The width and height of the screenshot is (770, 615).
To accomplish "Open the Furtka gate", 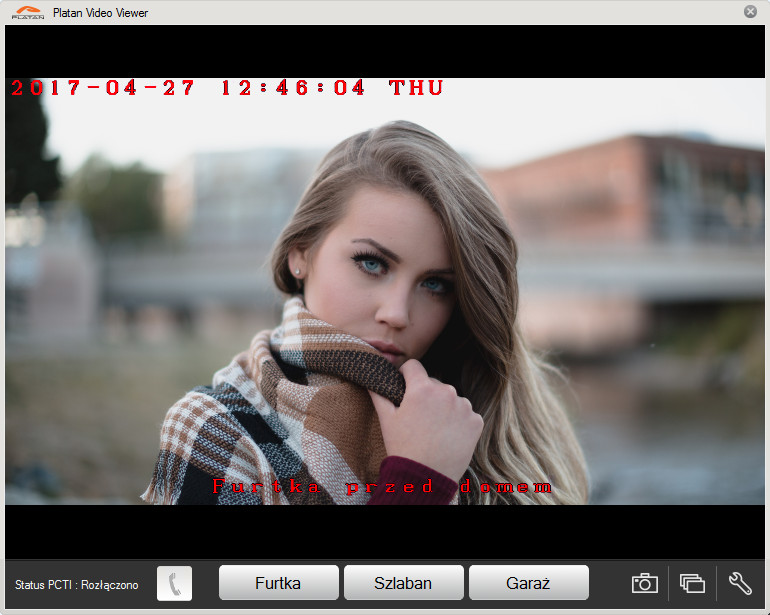I will coord(278,583).
